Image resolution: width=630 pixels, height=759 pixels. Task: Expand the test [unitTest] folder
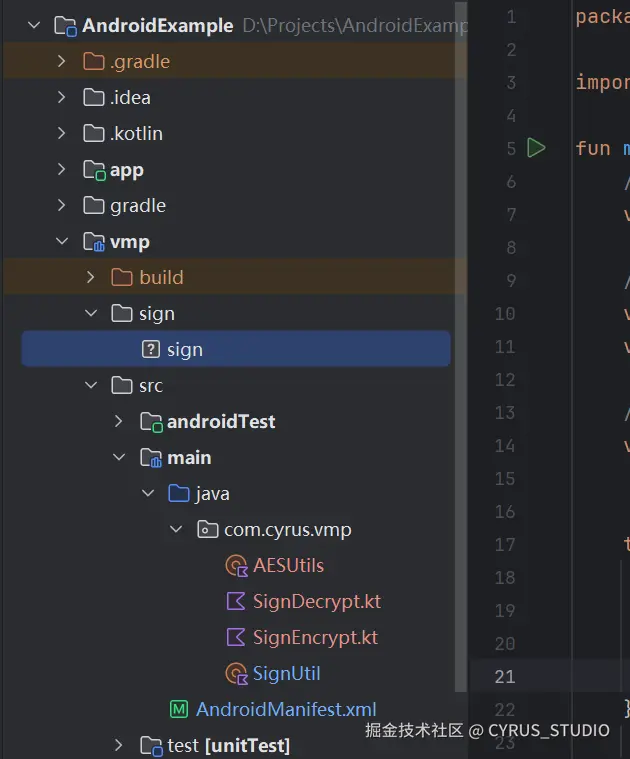point(119,745)
